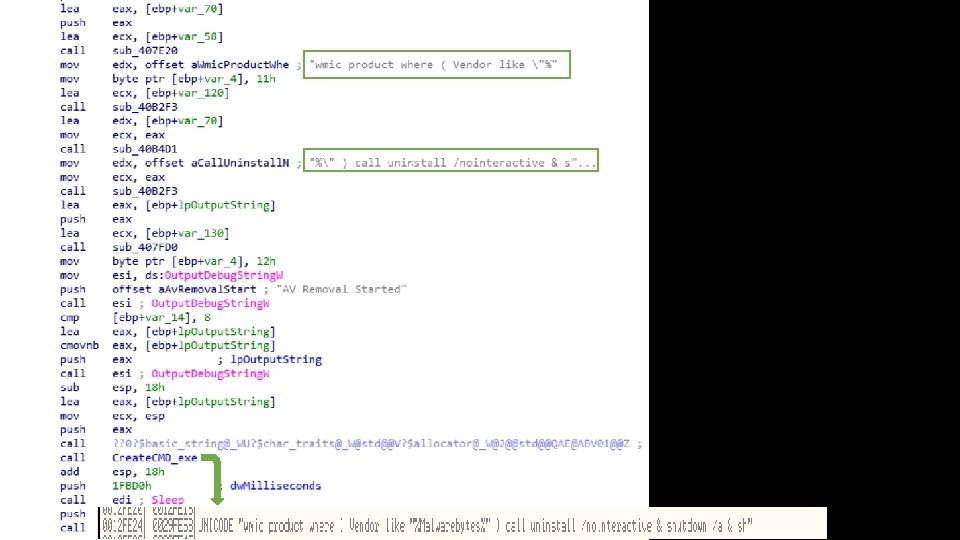Click the var_130 variable in lea ecx line
This screenshot has height=540, width=960.
[200, 233]
